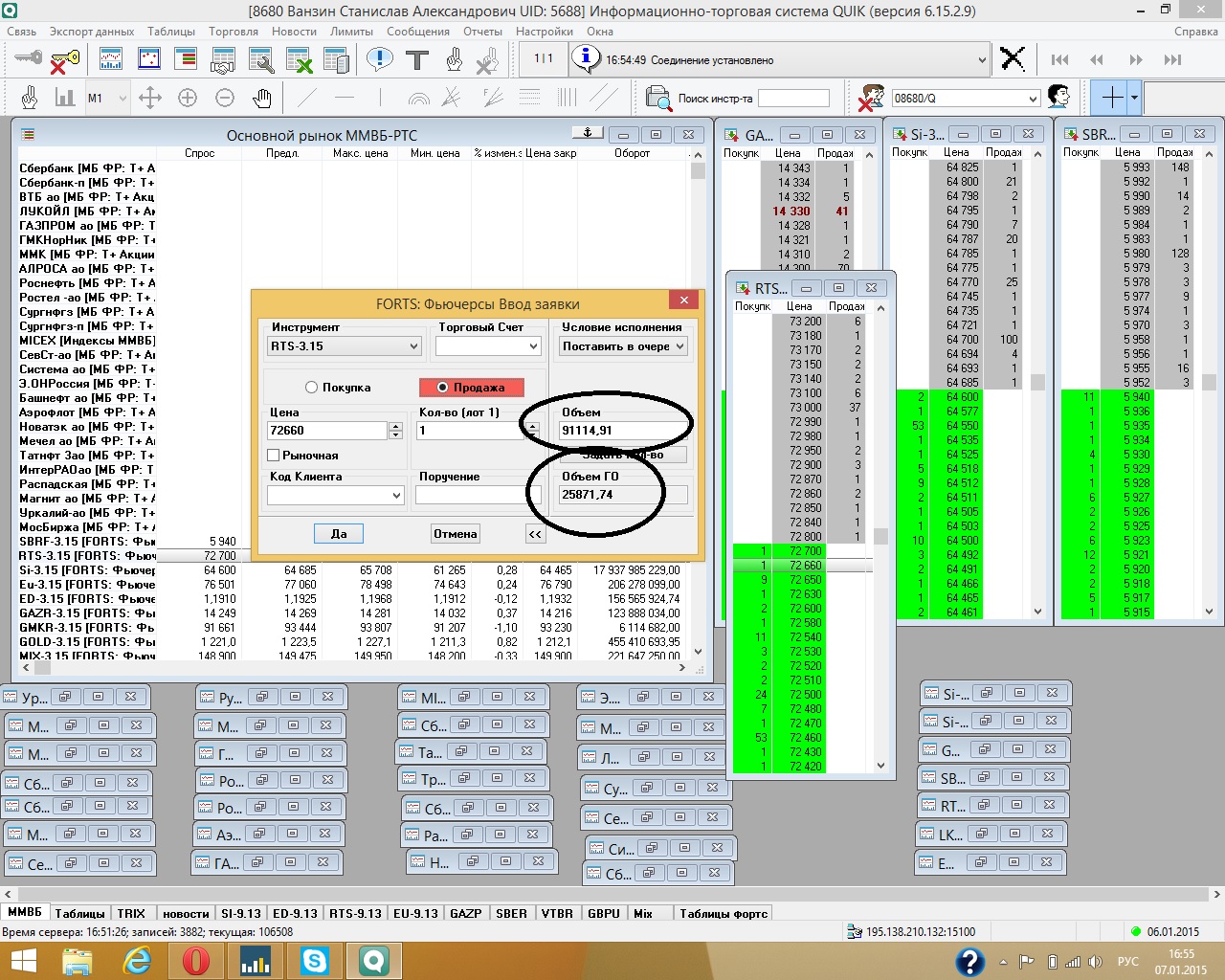1225x980 pixels.
Task: Expand the Условие исполнения dropdown
Action: click(622, 346)
